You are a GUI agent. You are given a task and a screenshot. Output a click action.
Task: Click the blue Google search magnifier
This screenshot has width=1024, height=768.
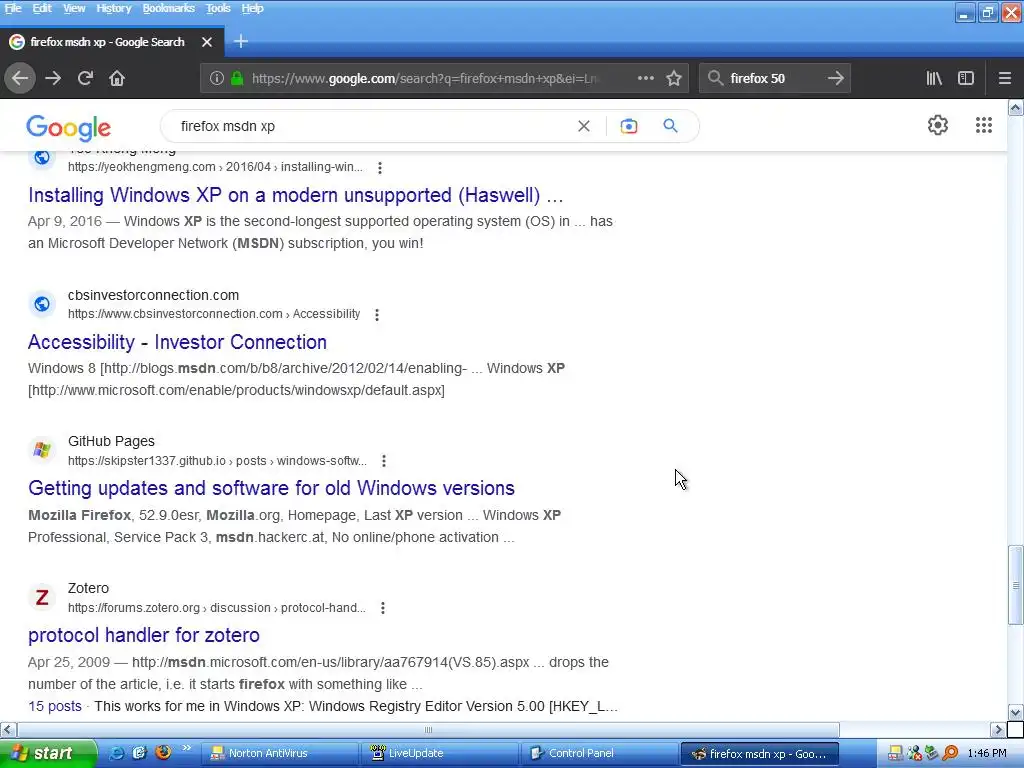(670, 125)
